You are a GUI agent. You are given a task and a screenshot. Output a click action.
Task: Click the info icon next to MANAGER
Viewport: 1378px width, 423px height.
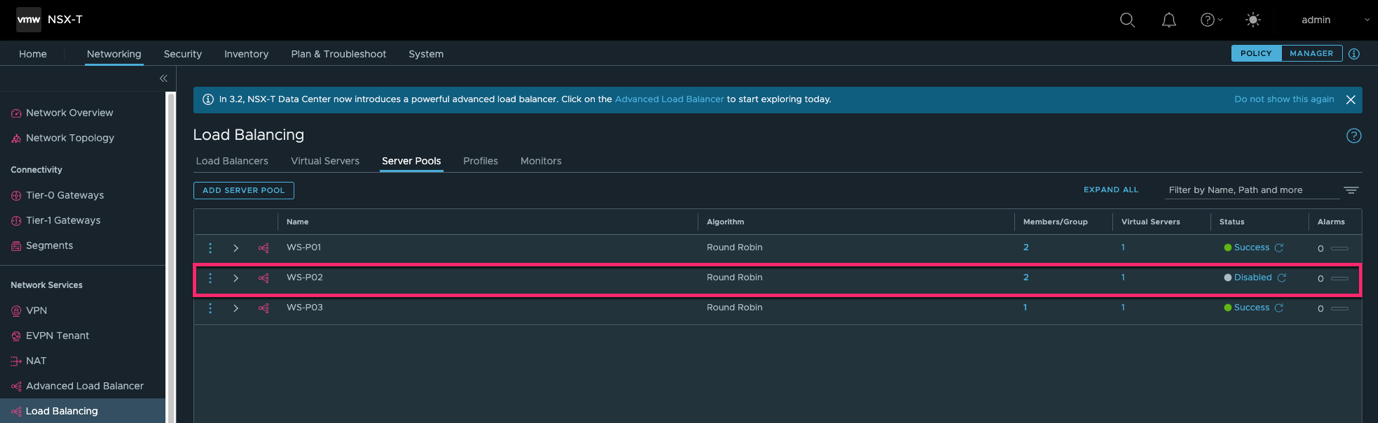[1354, 54]
